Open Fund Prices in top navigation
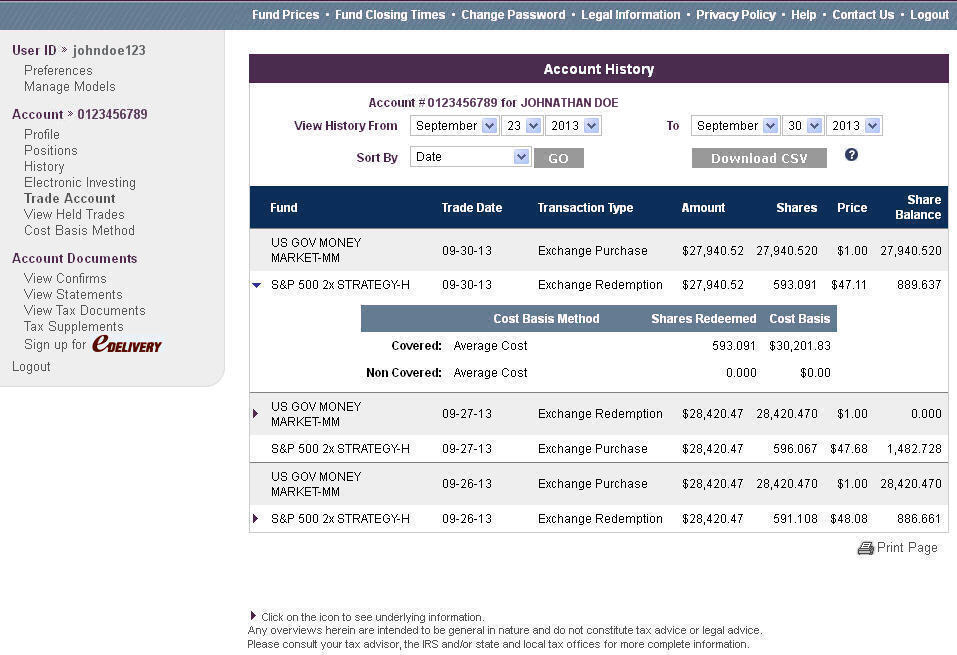The image size is (957, 655). click(x=285, y=15)
